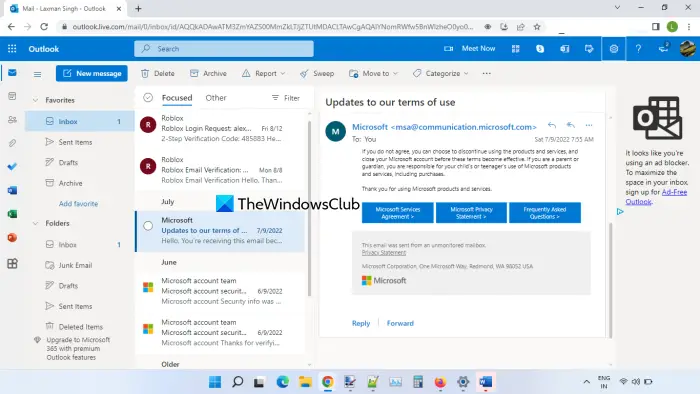Open the Office panel icon in header
Image resolution: width=700 pixels, height=394 pixels.
click(565, 49)
